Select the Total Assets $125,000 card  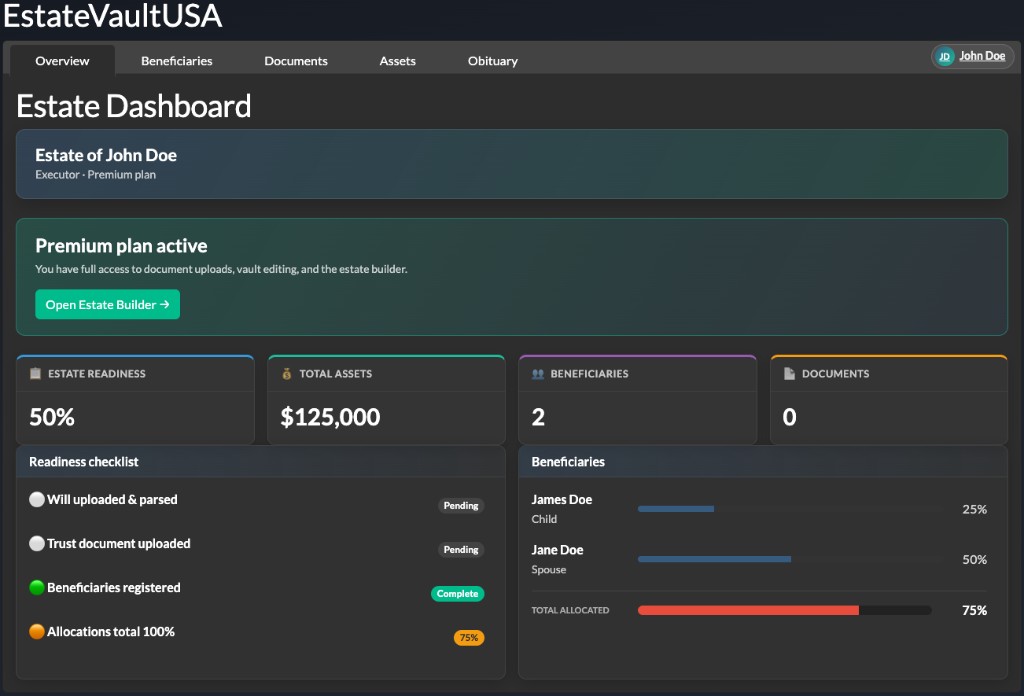387,400
